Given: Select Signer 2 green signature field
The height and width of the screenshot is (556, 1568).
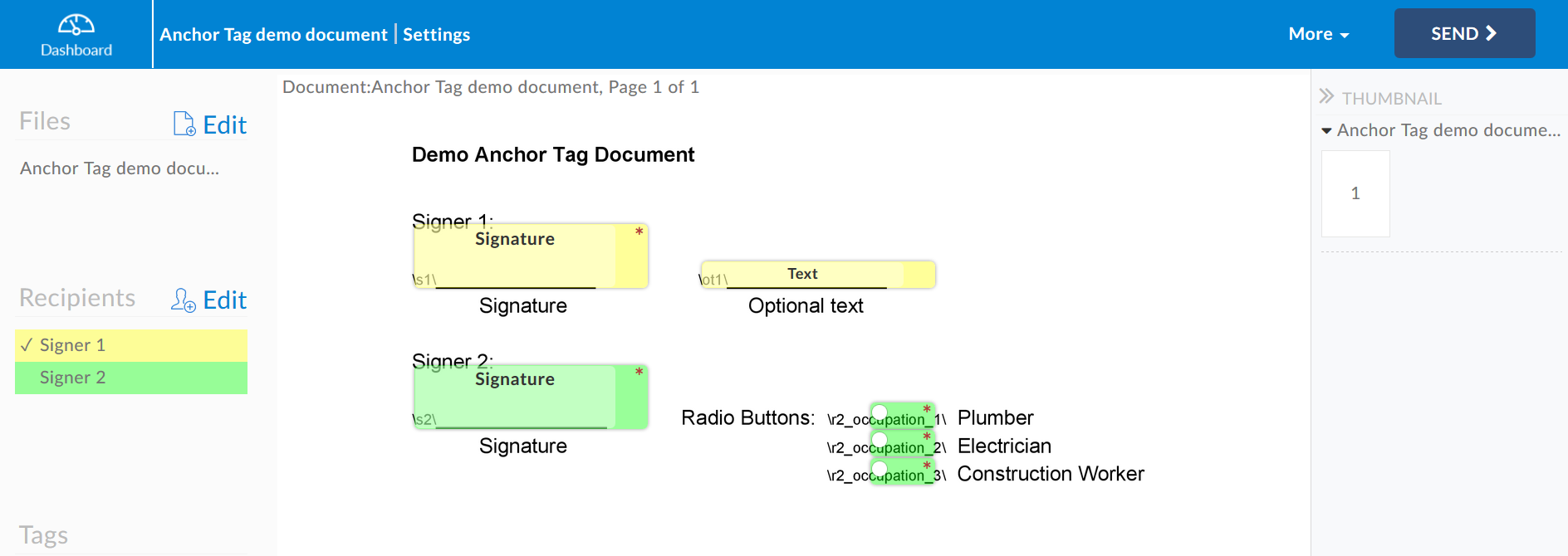Looking at the screenshot, I should pos(531,397).
